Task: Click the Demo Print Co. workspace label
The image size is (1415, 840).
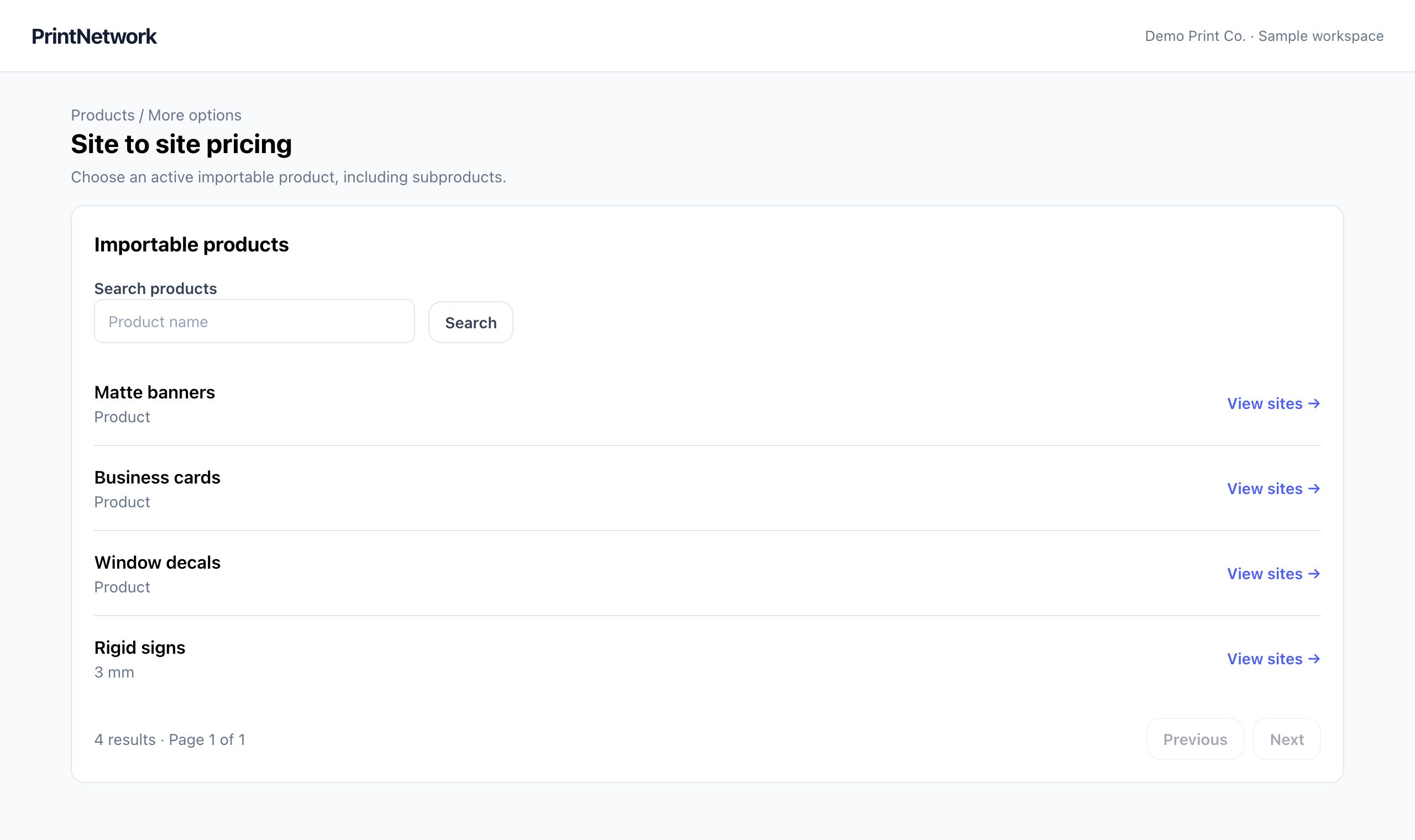Action: point(1264,36)
